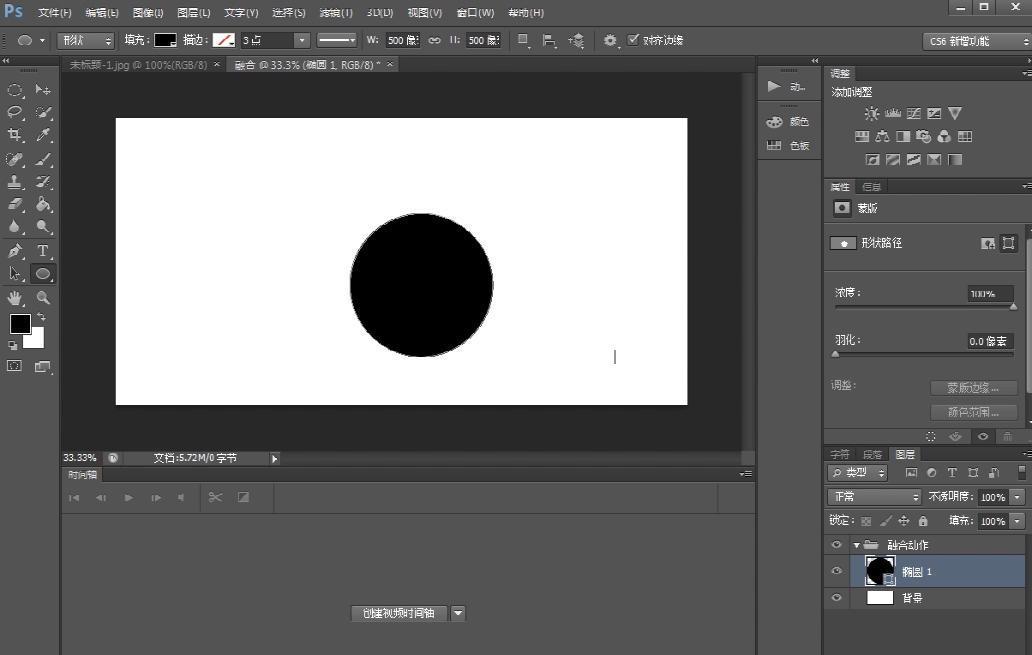1032x655 pixels.
Task: Select the Crop tool
Action: pyautogui.click(x=14, y=136)
